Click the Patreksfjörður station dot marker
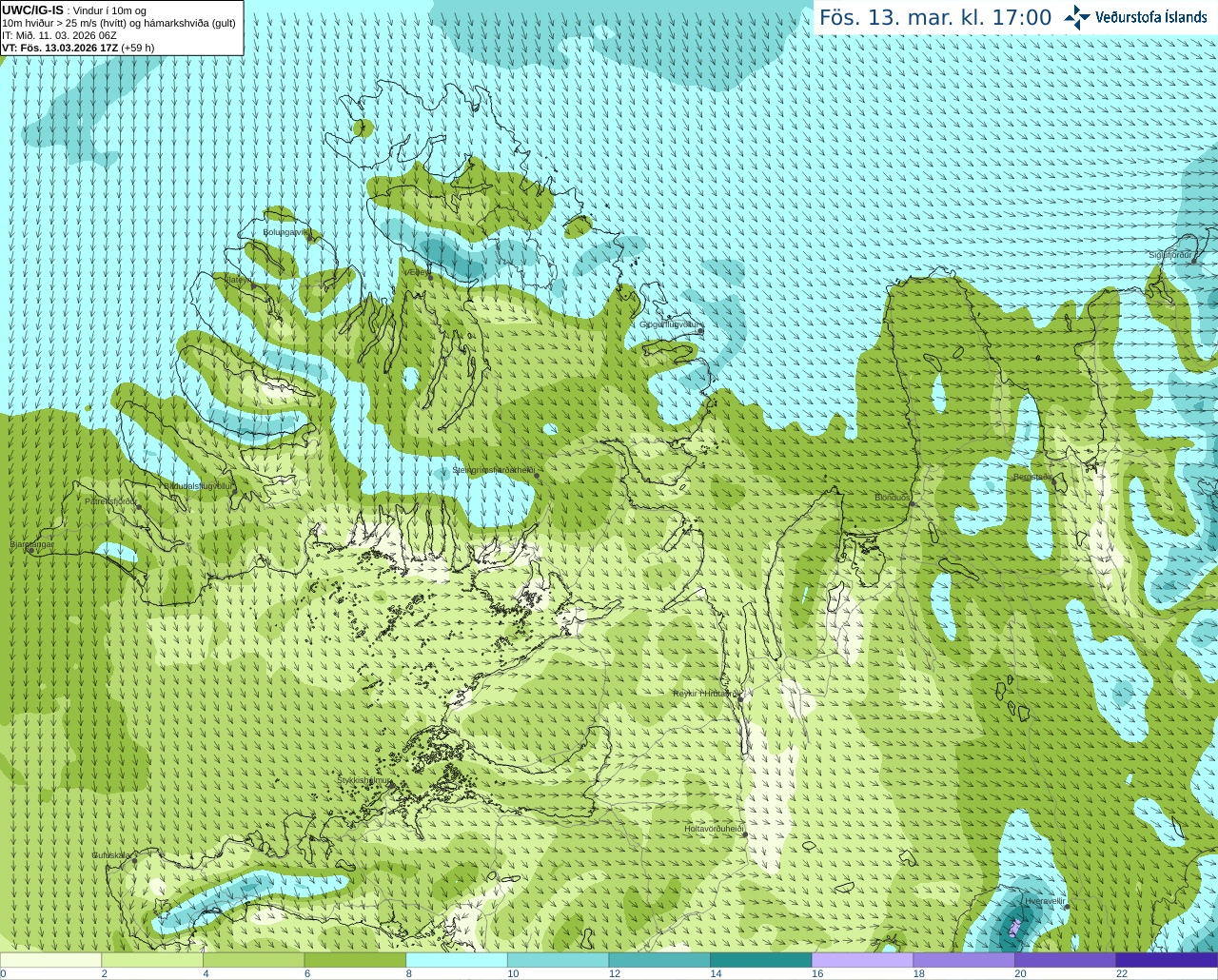This screenshot has height=980, width=1218. coord(139,507)
